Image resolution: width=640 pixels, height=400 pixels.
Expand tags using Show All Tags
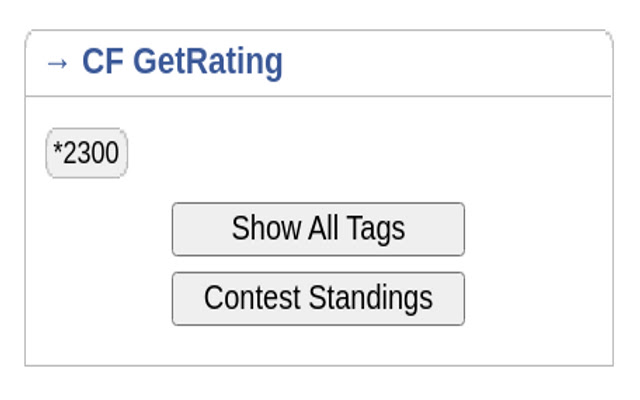[318, 229]
